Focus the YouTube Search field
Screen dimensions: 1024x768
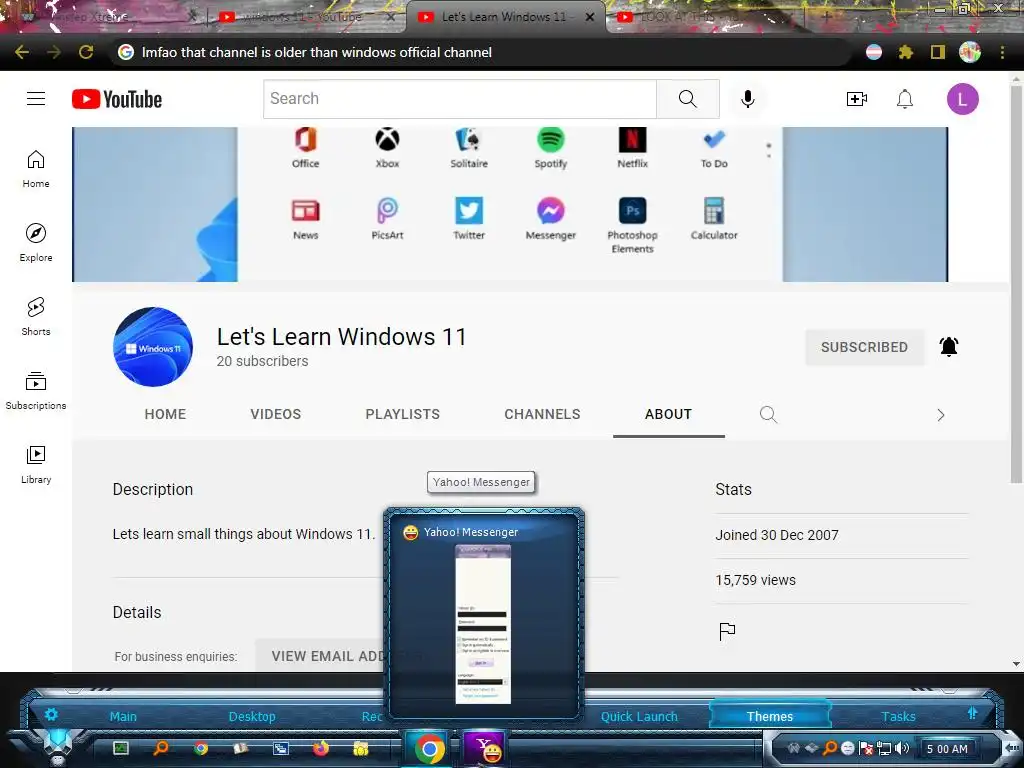coord(460,99)
